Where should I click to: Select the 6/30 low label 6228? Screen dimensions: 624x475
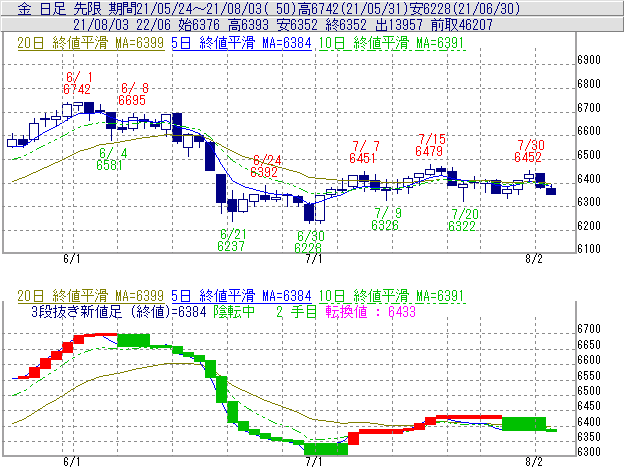[308, 248]
